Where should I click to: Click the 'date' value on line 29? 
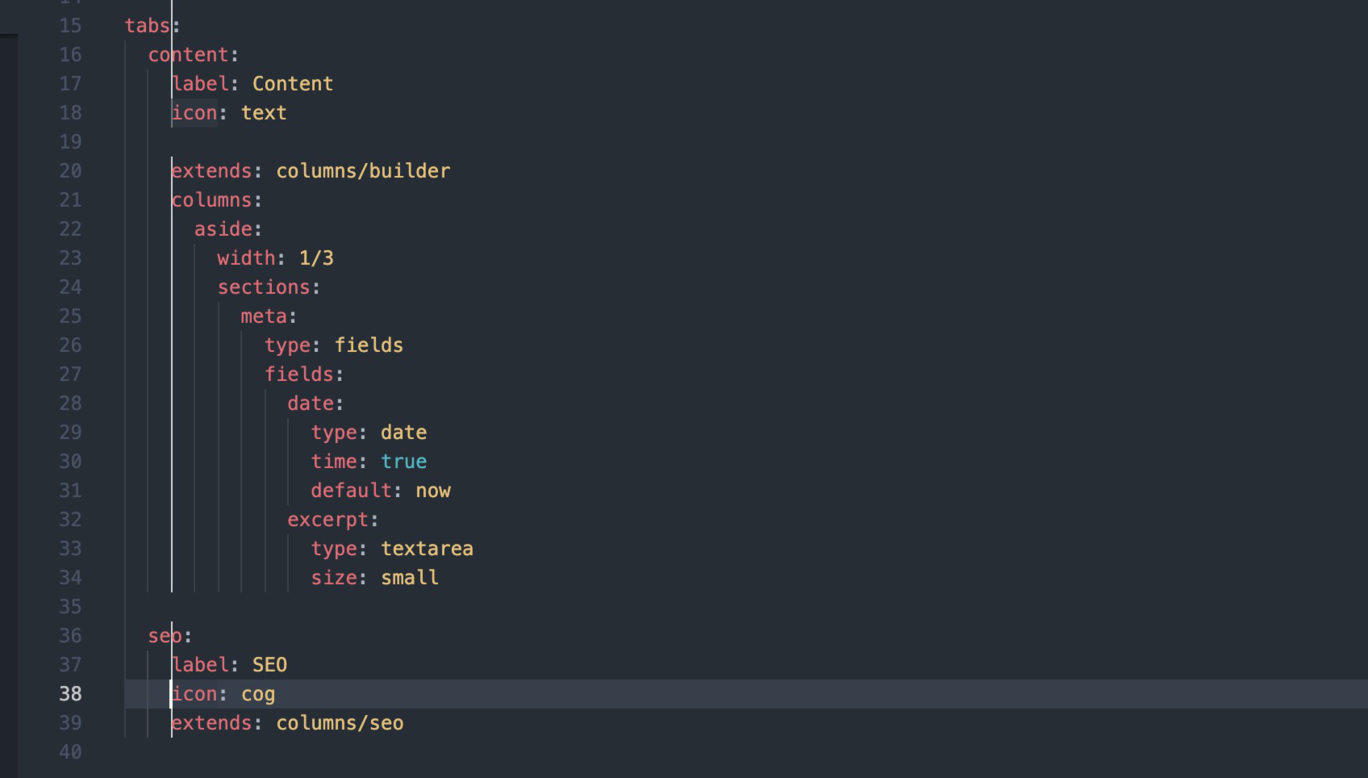click(404, 432)
